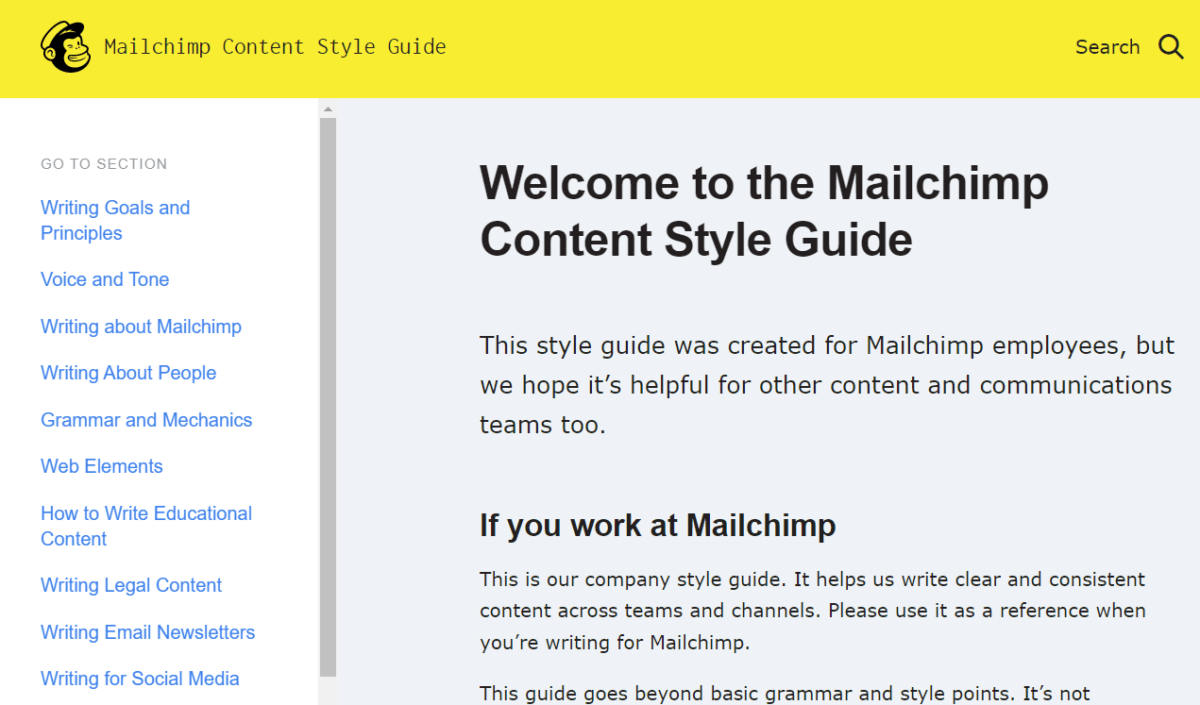Click the Mailchimp Content Style Guide header title
The height and width of the screenshot is (705, 1200).
point(274,46)
